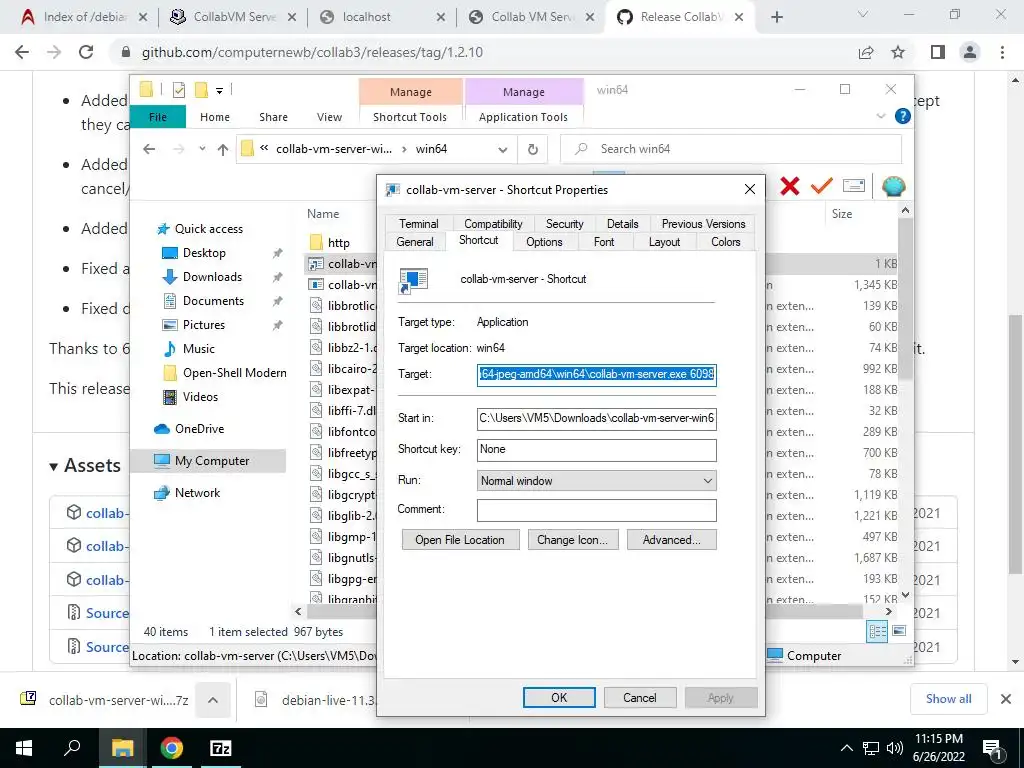The height and width of the screenshot is (768, 1024).
Task: Click the volume speaker tray icon
Action: coord(895,748)
